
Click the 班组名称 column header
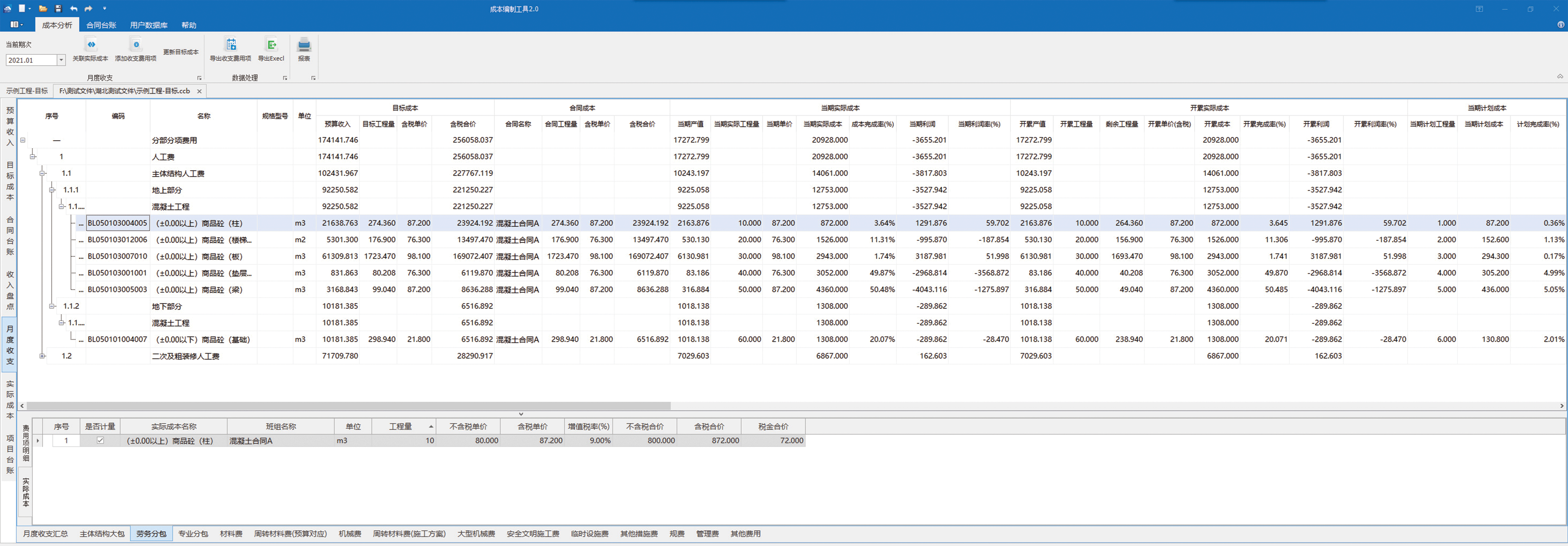(x=281, y=426)
